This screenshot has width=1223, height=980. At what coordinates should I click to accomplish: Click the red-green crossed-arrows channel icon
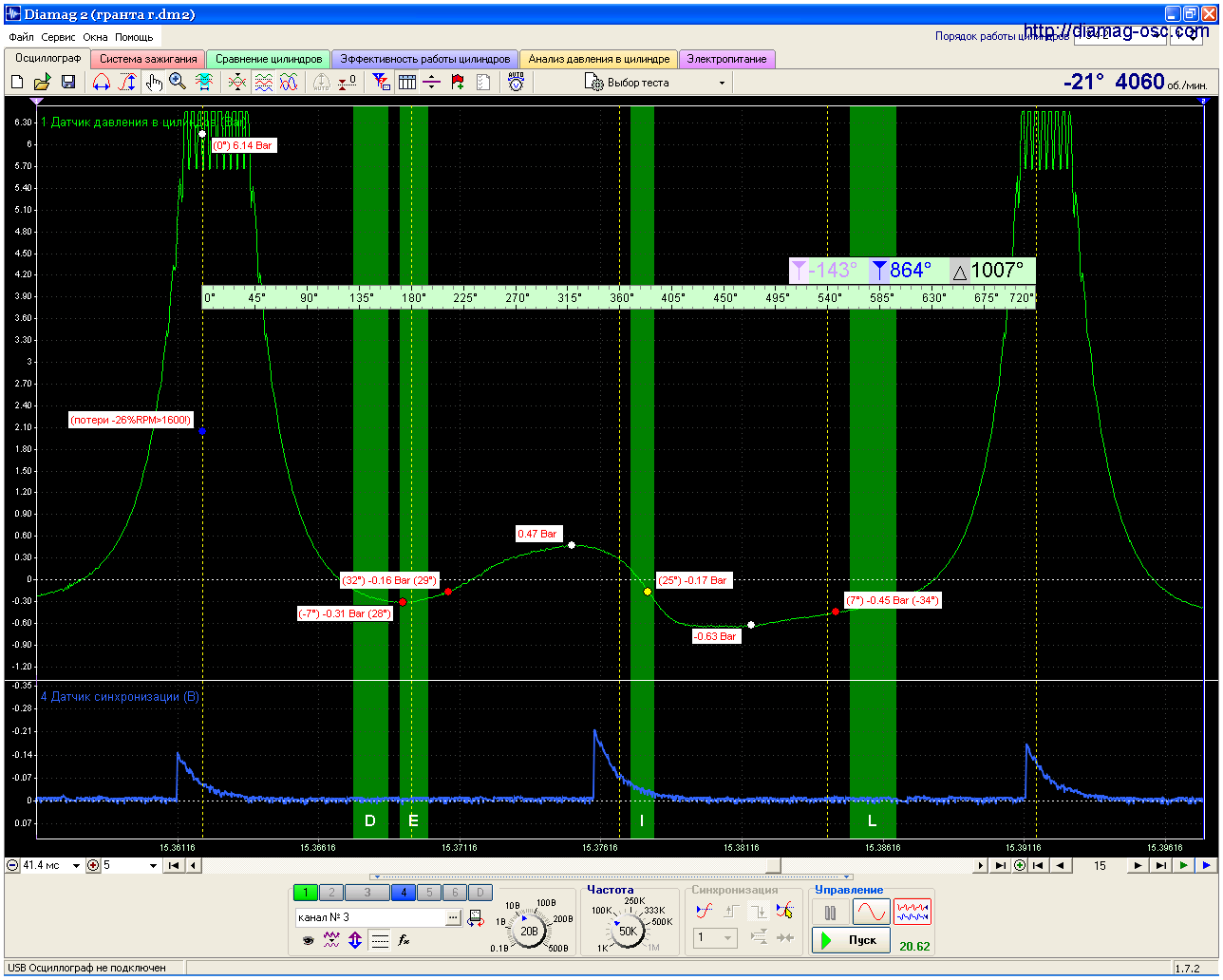click(x=237, y=83)
